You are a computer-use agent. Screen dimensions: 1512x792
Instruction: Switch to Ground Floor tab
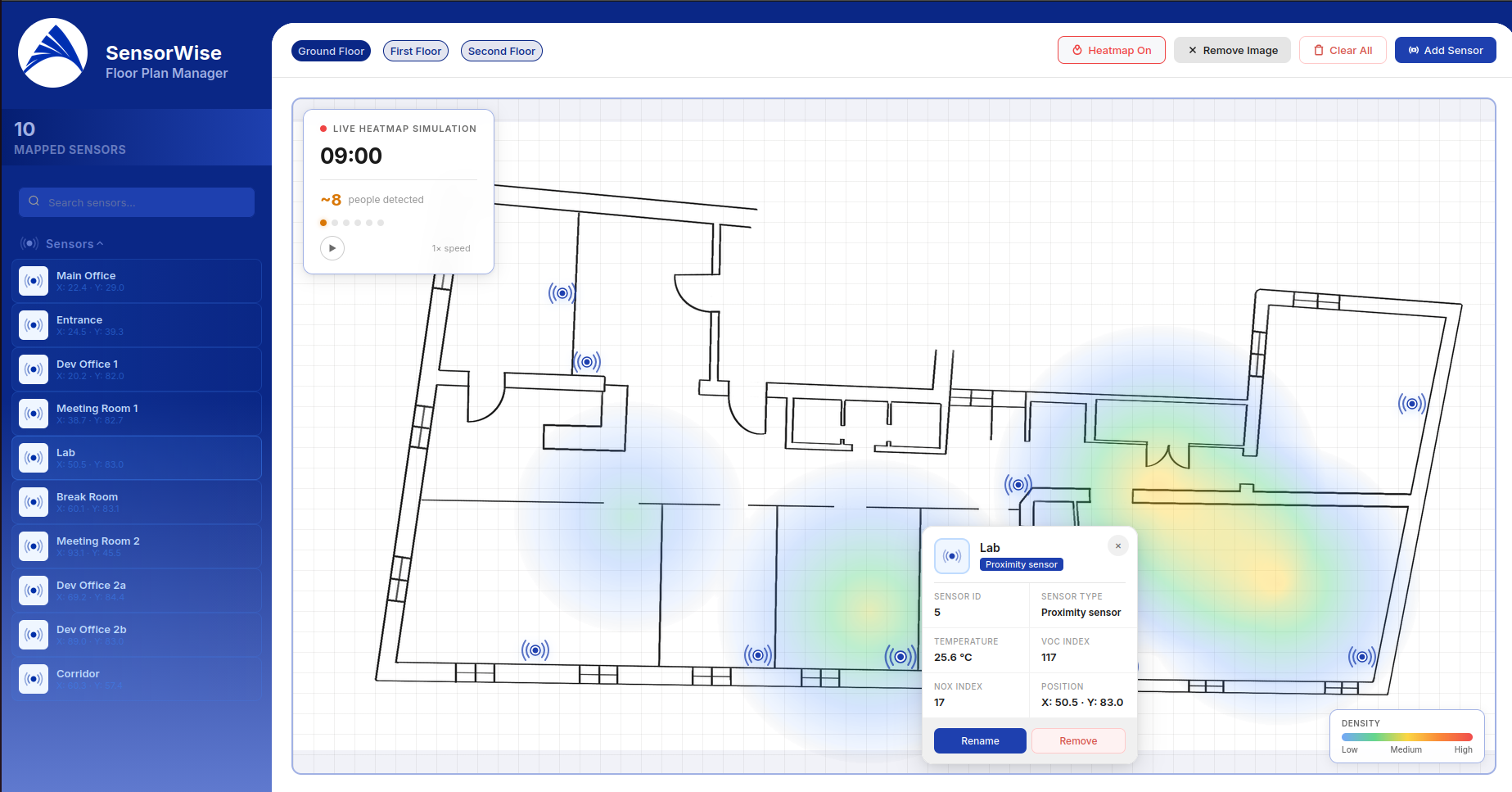[331, 51]
